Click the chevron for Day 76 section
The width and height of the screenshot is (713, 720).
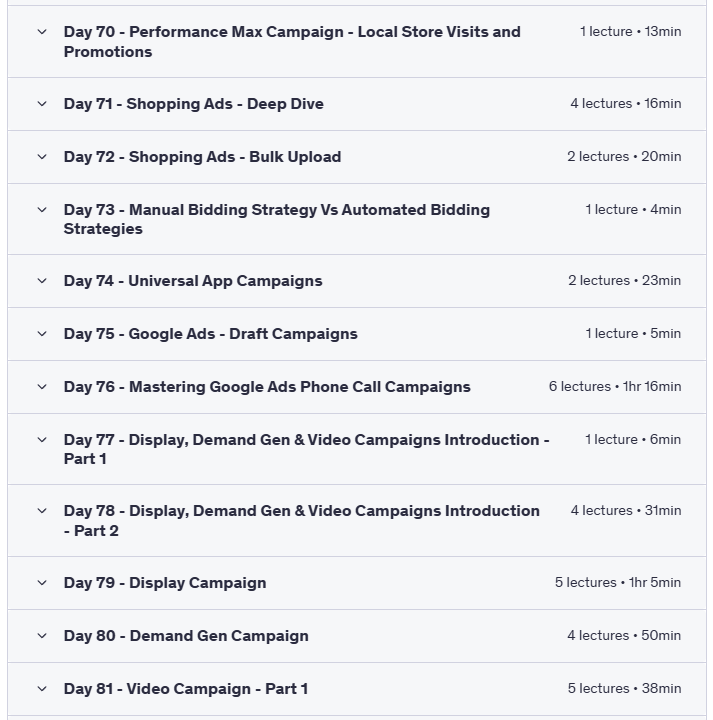[x=42, y=387]
